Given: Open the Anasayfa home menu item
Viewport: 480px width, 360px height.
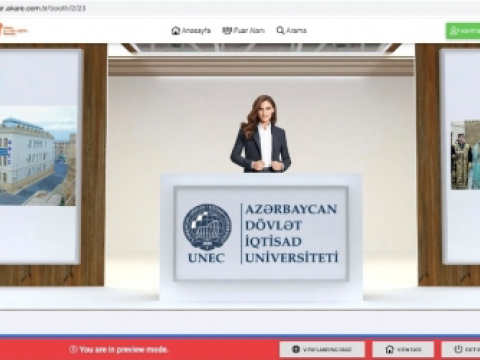Looking at the screenshot, I should click(191, 31).
